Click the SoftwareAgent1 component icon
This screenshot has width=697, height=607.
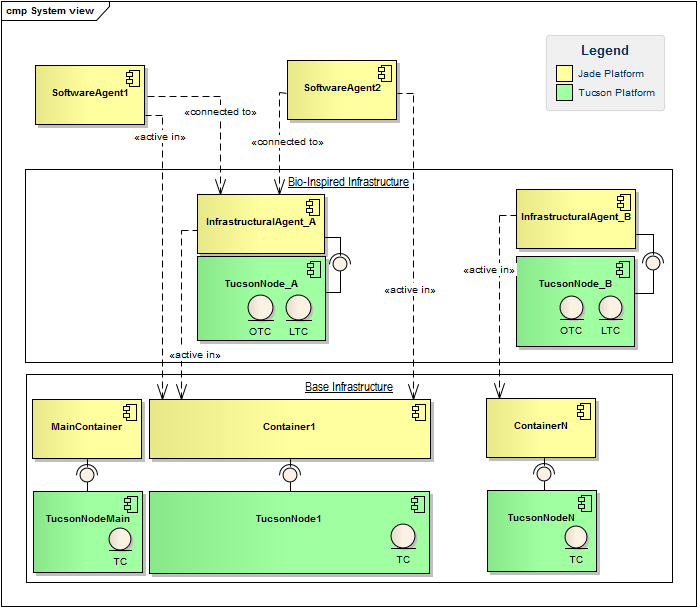[133, 78]
